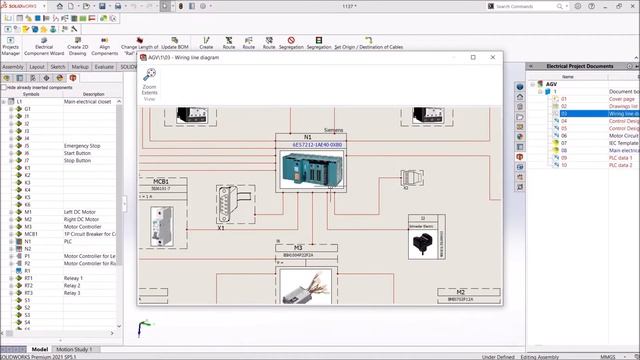The width and height of the screenshot is (640, 360).
Task: Select M2 Right DC Motor row
Action: click(x=59, y=219)
